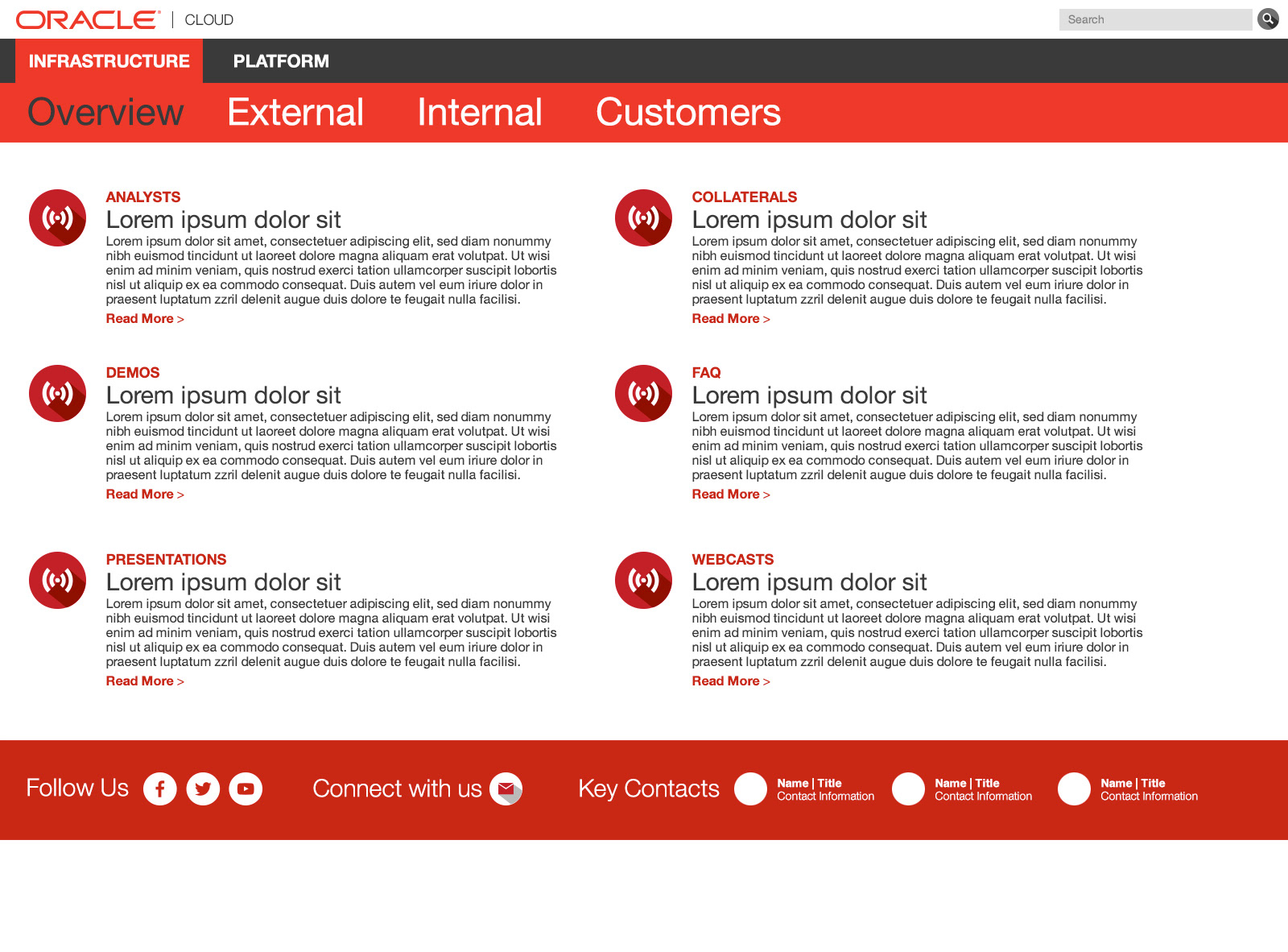Viewport: 1288px width, 952px height.
Task: Click the first Key Contacts avatar
Action: [750, 789]
